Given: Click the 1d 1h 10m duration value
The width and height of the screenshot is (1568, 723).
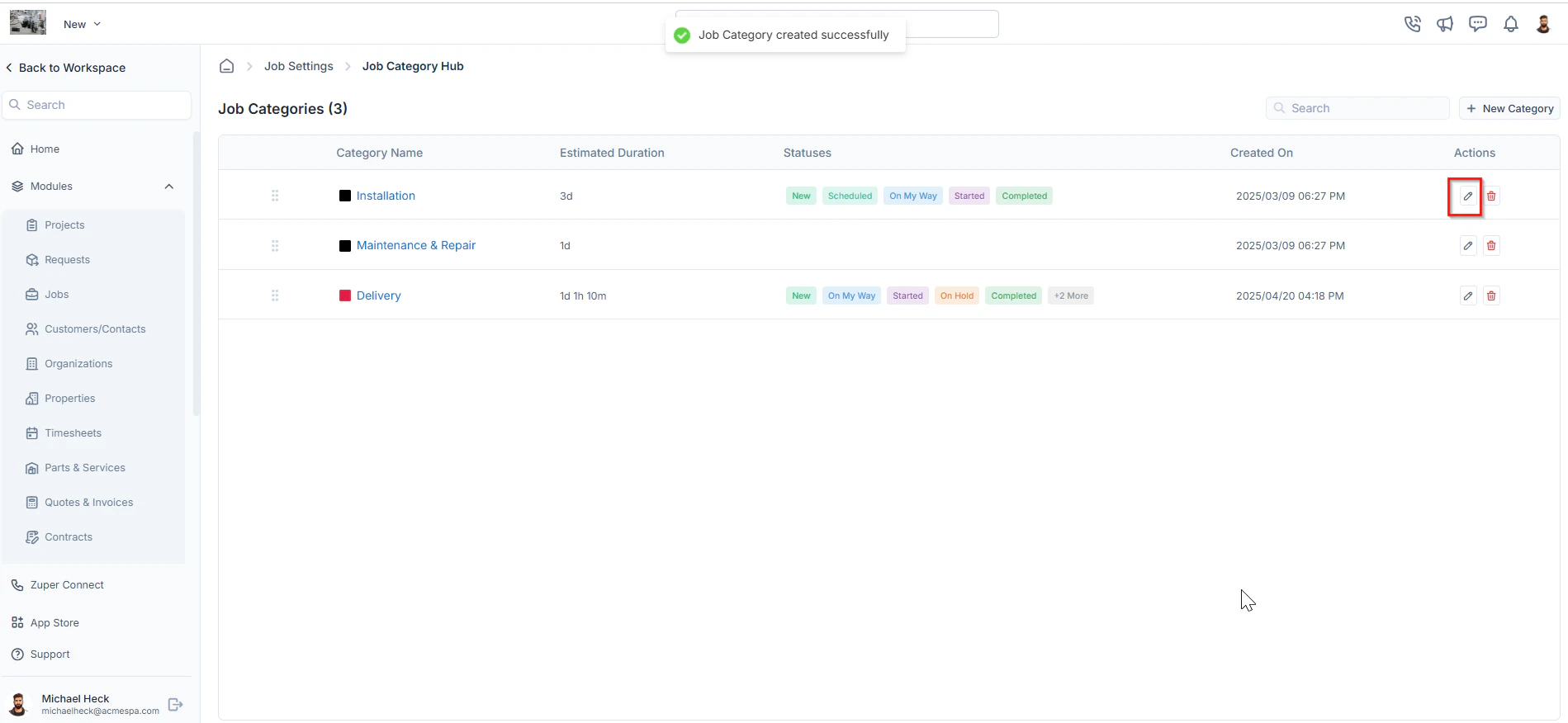Looking at the screenshot, I should coord(583,295).
